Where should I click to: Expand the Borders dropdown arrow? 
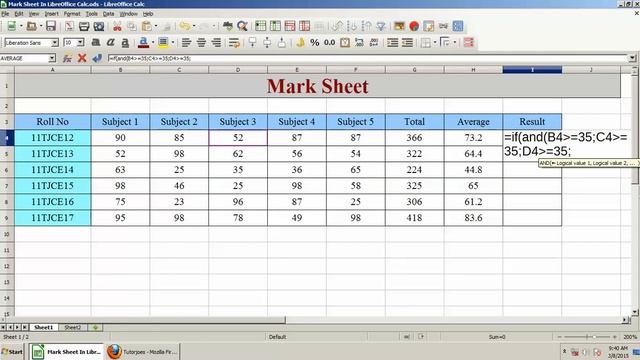point(435,42)
